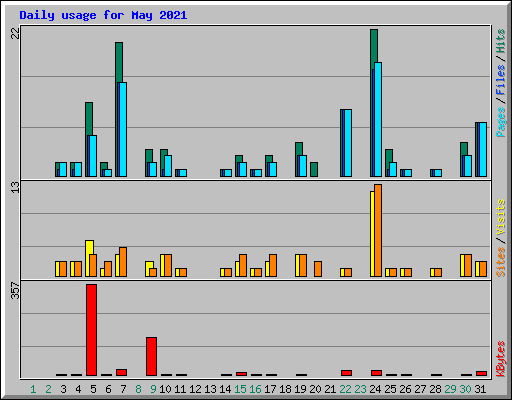The image size is (512, 400).
Task: Click the red KBytes bar for day 5
Action: (91, 330)
